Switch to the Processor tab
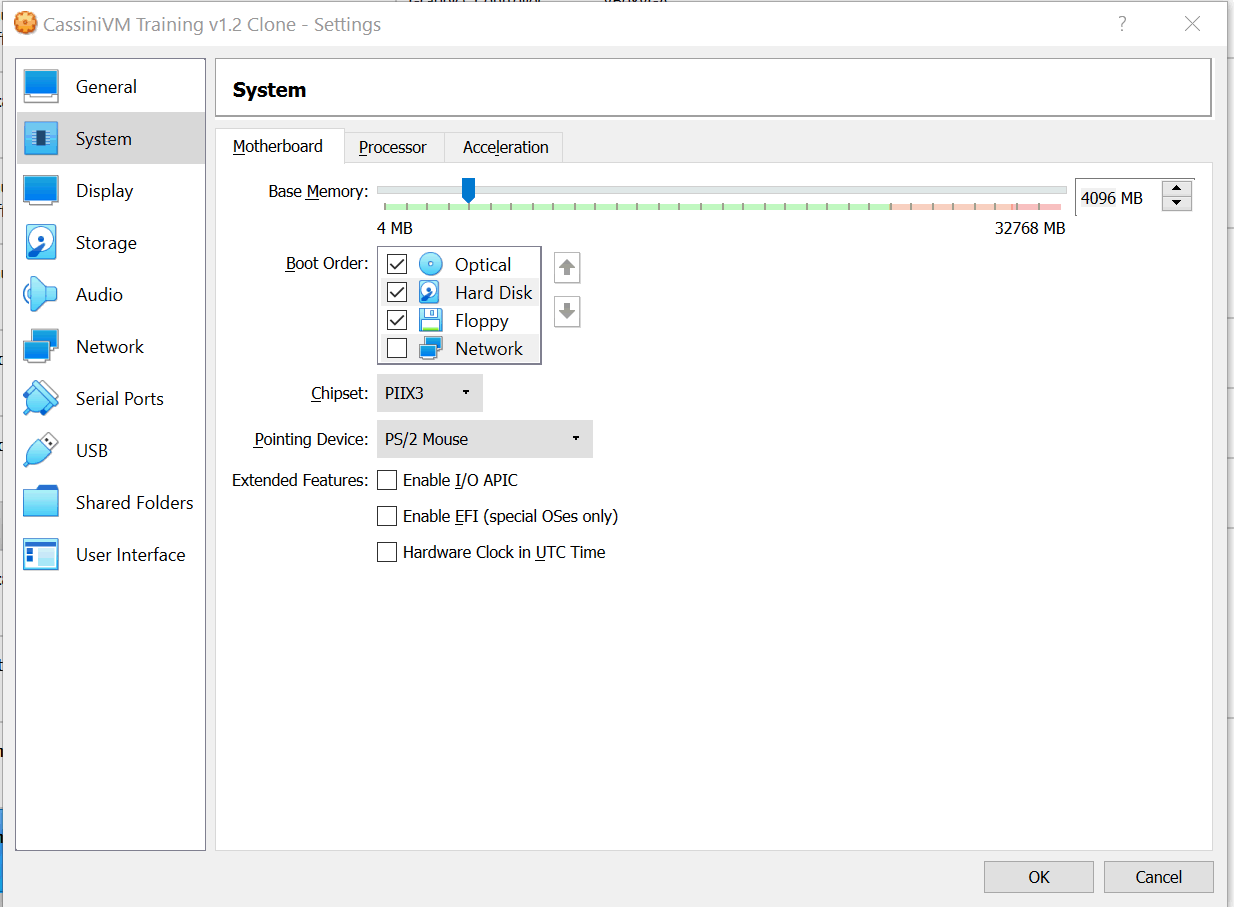This screenshot has width=1234, height=907. 393,147
